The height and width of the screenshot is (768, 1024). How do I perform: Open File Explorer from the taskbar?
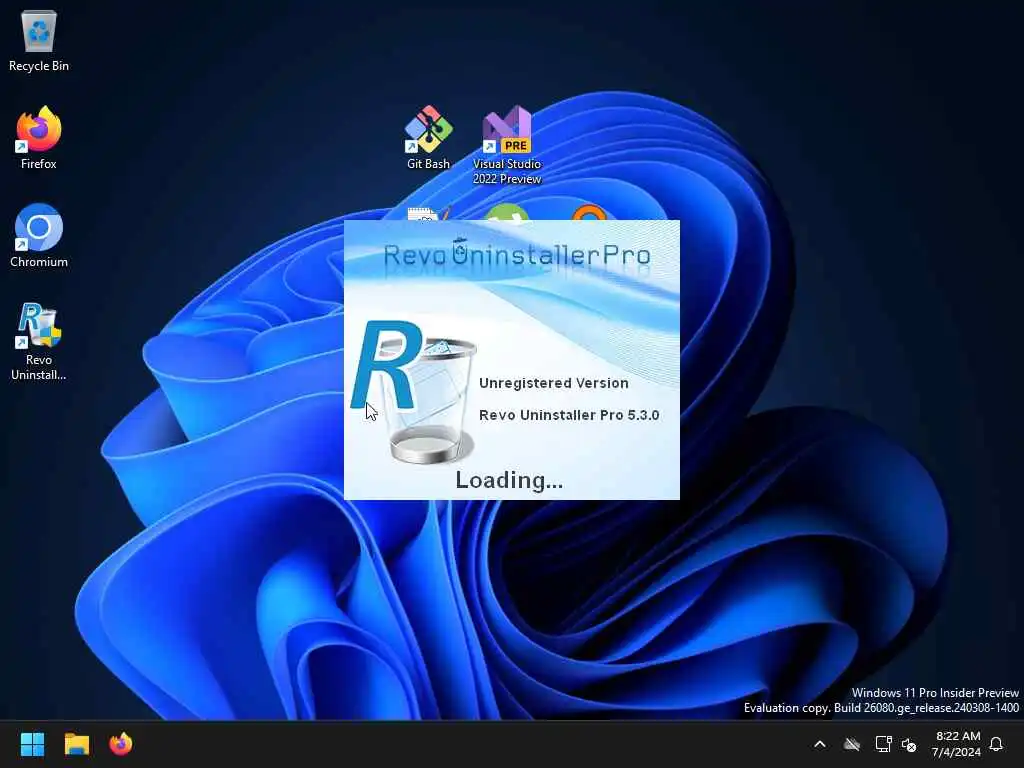[x=76, y=744]
